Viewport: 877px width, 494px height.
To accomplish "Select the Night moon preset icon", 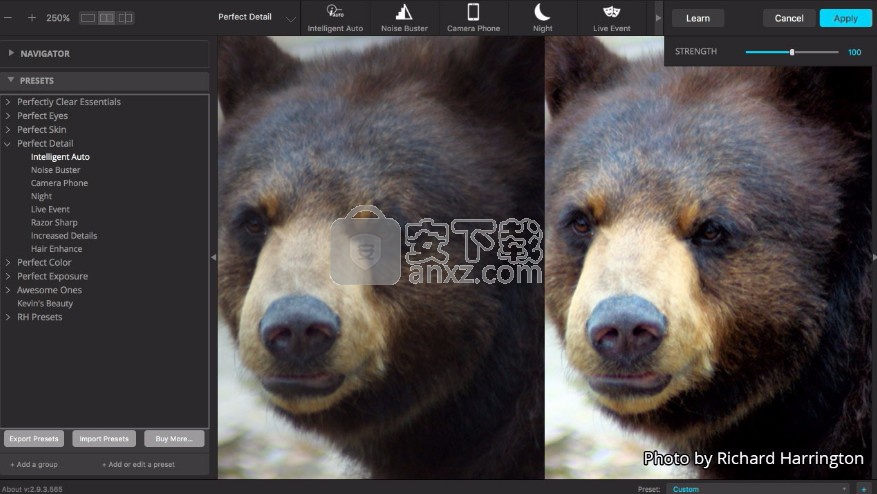I will (542, 12).
